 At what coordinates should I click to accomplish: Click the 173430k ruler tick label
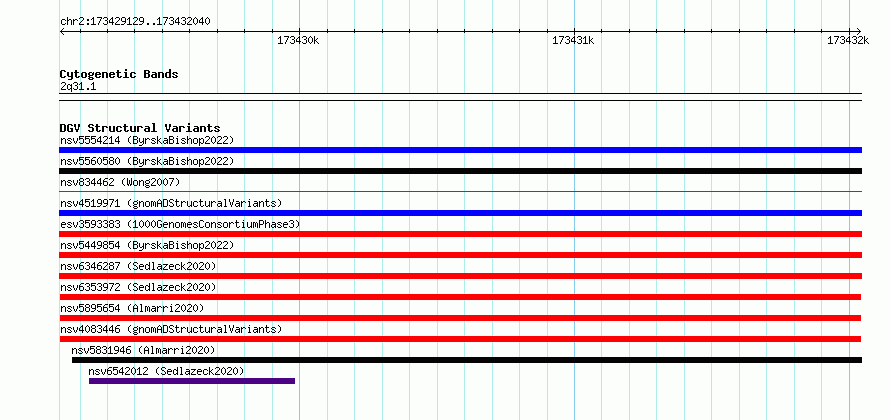point(298,40)
